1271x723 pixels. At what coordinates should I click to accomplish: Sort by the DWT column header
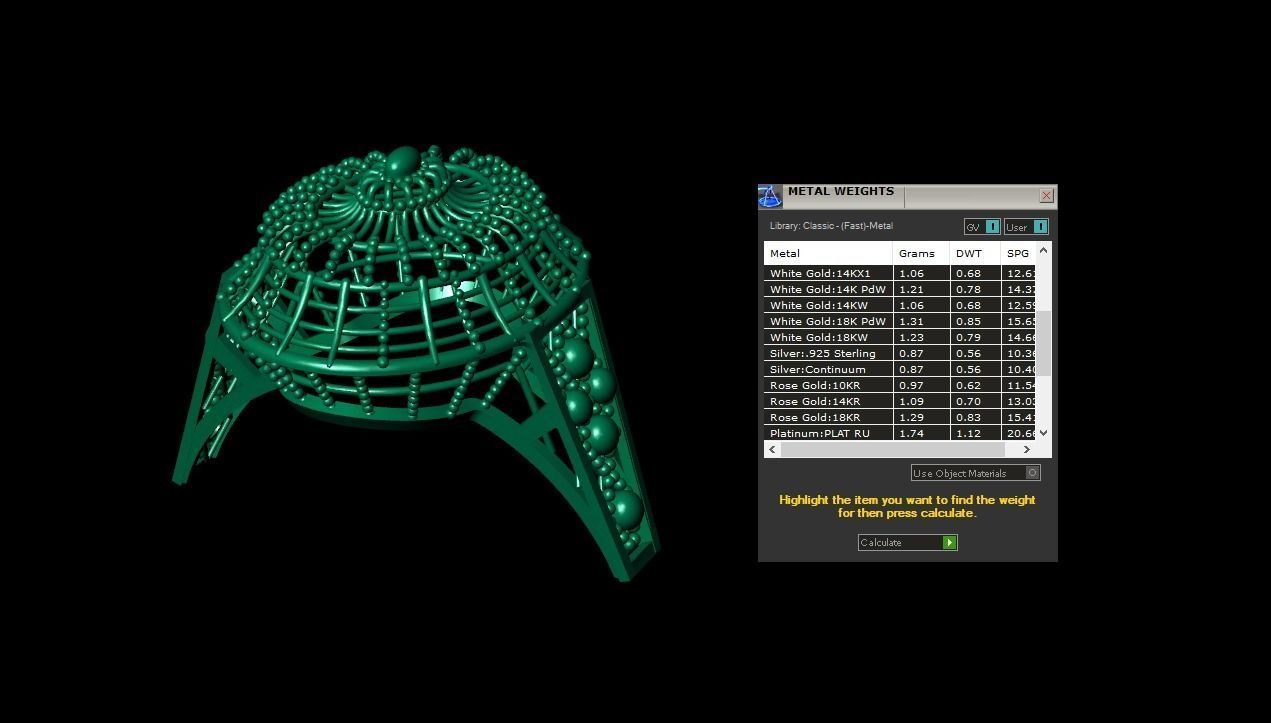click(x=975, y=253)
